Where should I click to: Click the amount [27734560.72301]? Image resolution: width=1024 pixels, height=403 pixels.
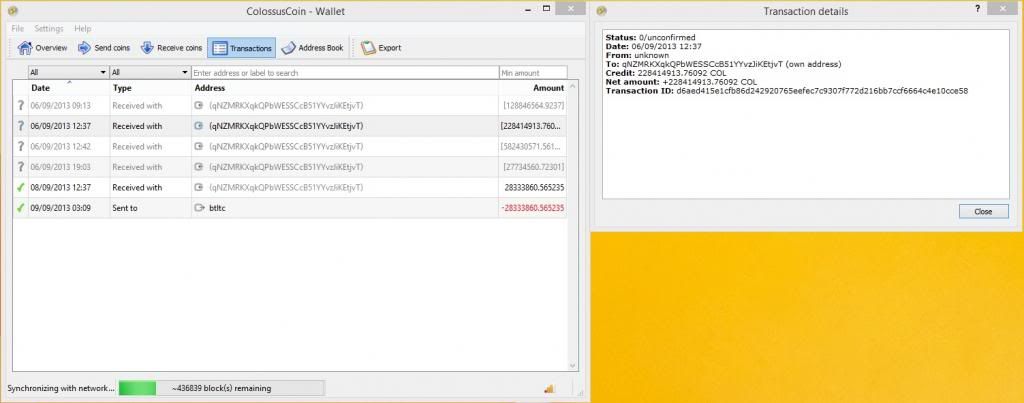pos(534,167)
